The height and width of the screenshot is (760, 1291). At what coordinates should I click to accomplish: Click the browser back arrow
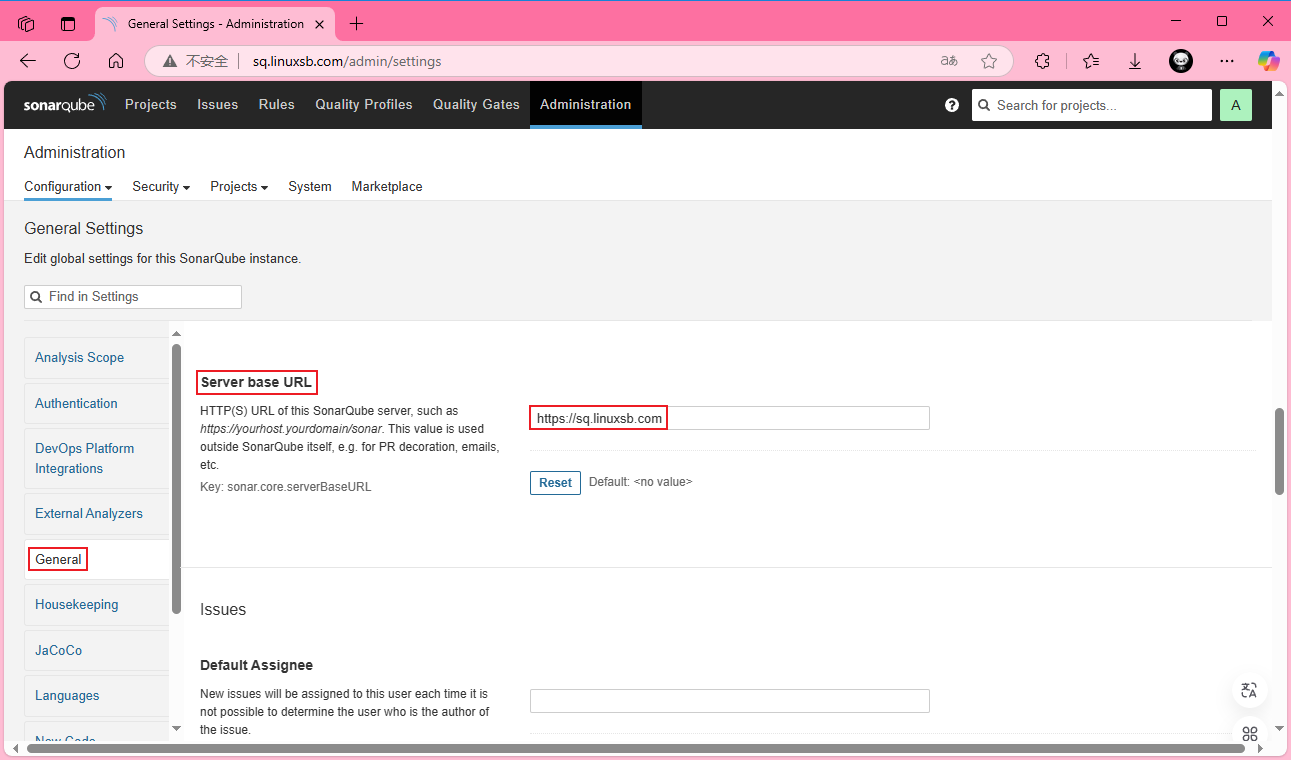(28, 61)
